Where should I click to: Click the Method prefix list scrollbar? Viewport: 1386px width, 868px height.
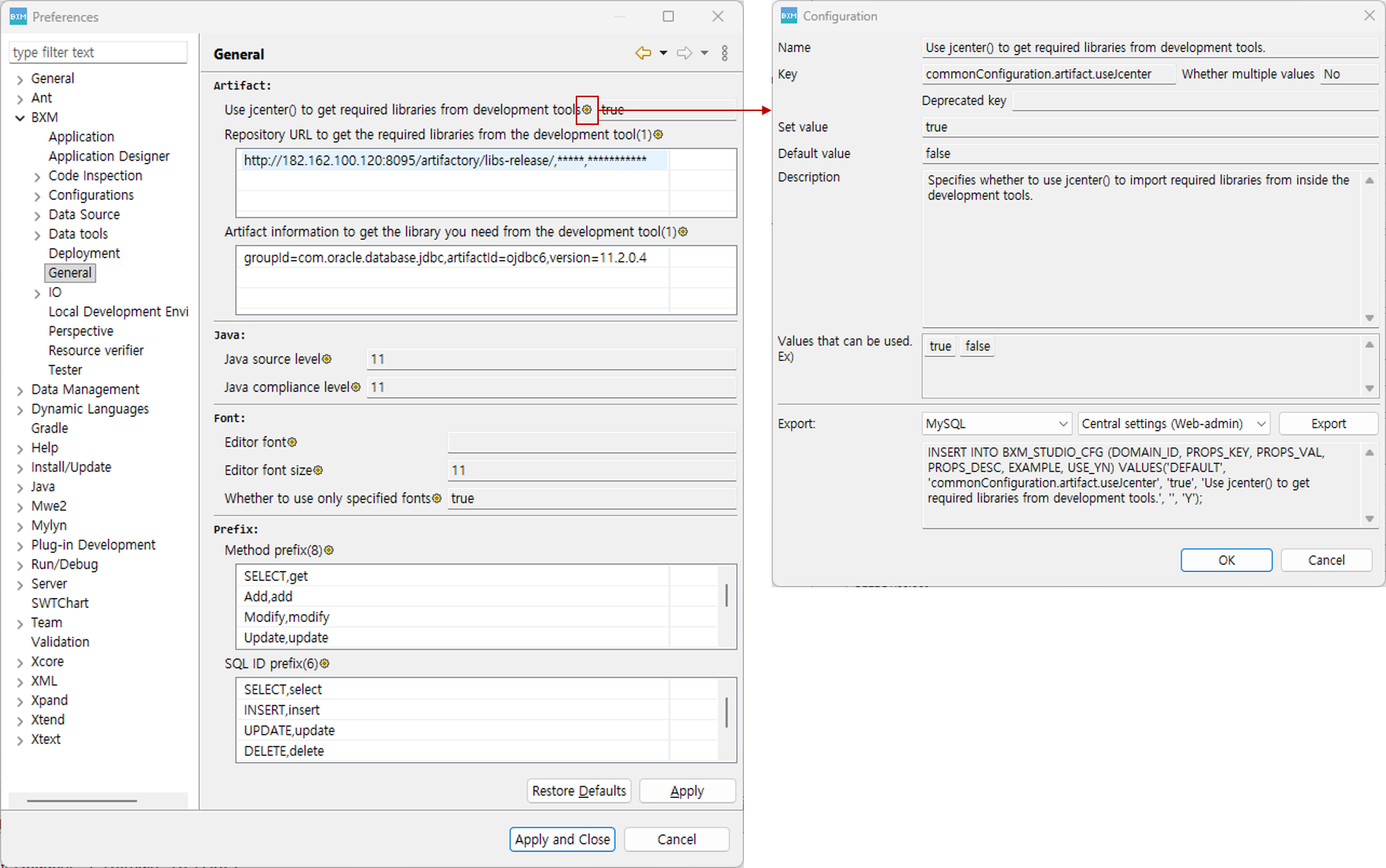click(x=726, y=596)
